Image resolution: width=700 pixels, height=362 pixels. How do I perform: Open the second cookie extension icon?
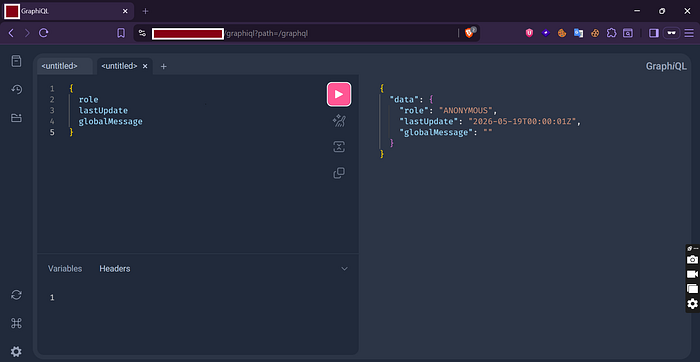pos(595,33)
